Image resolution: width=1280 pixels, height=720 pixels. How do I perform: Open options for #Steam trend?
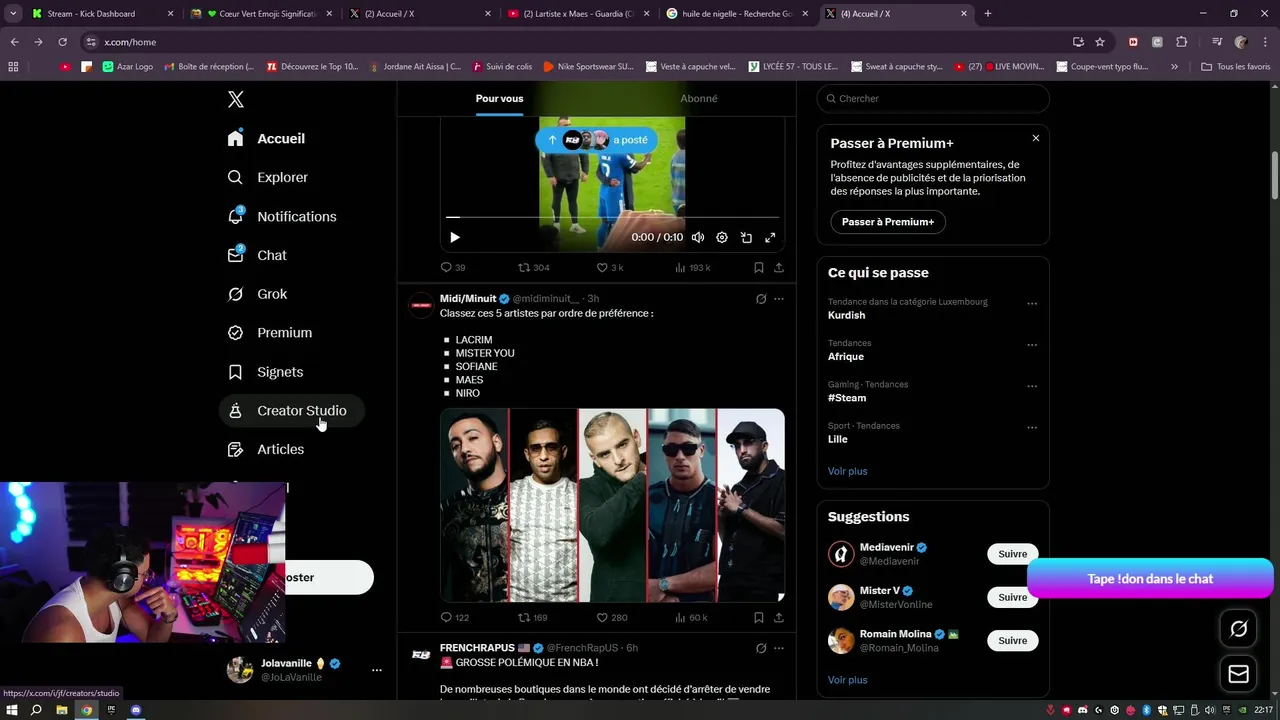(x=1032, y=386)
